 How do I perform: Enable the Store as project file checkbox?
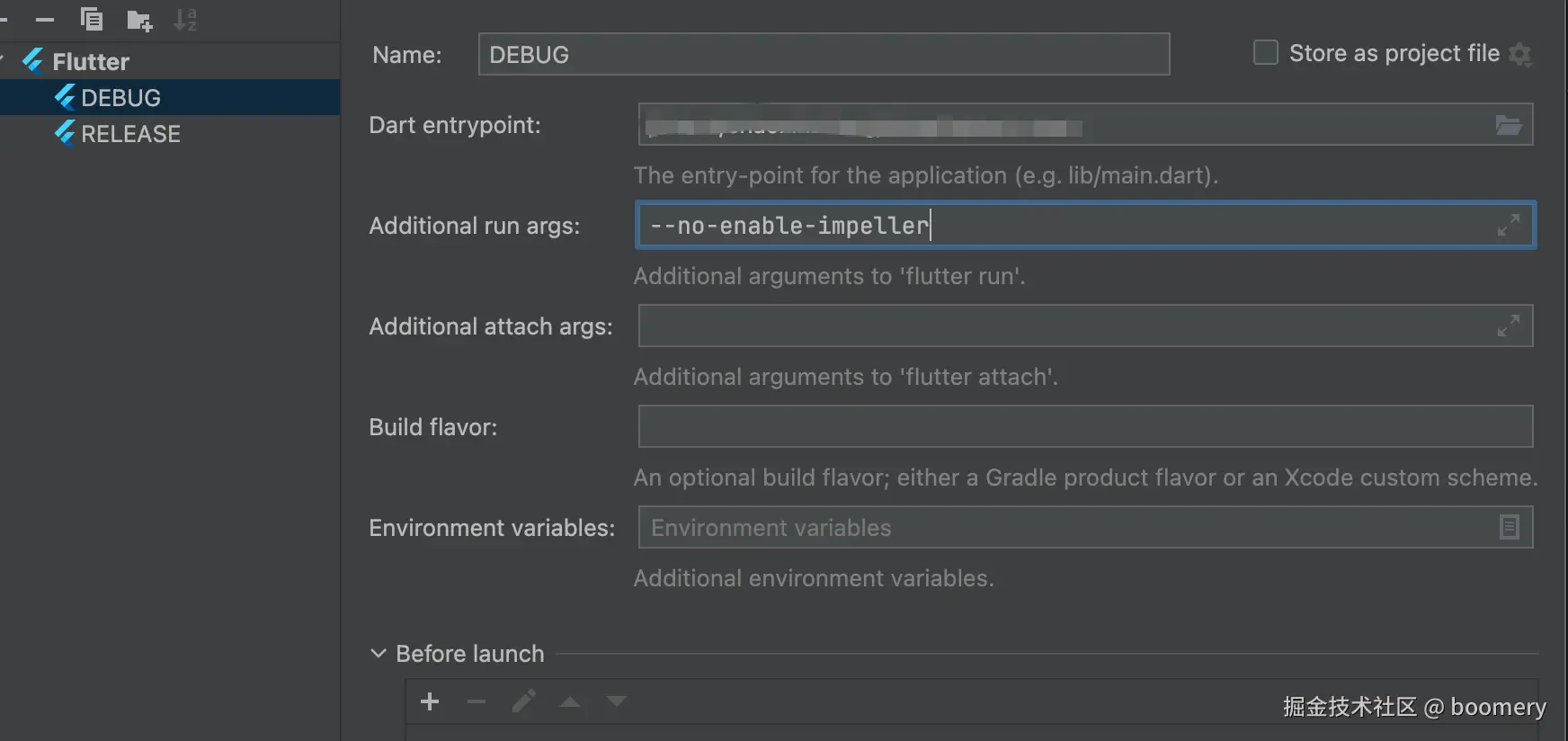pyautogui.click(x=1265, y=53)
